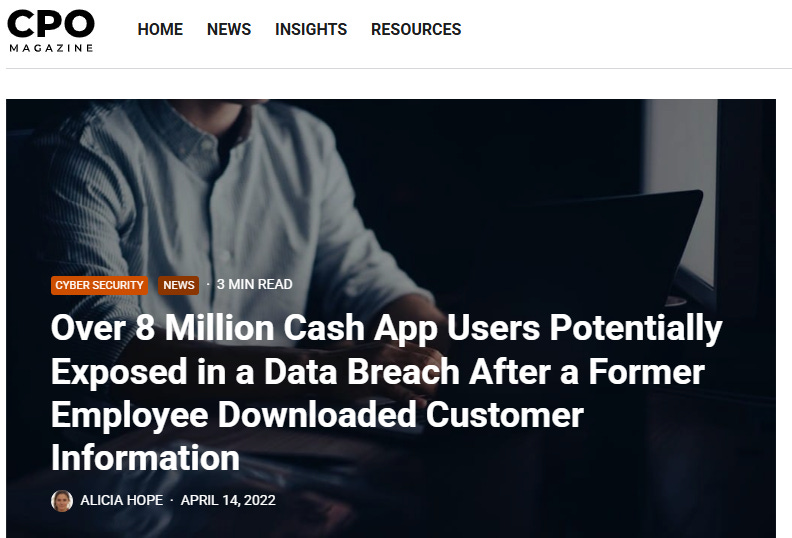Click the CPO logo letters
Viewport: 792px width, 538px height.
51,24
